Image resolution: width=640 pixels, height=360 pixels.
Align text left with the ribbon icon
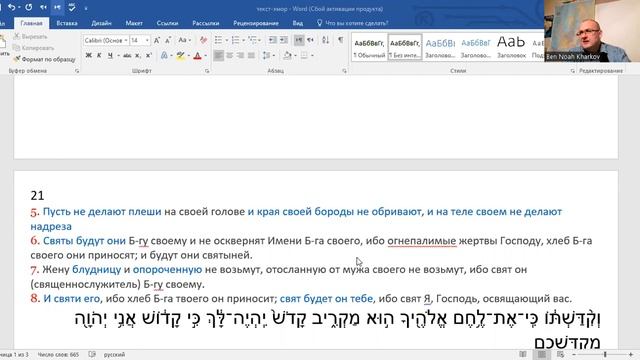point(218,55)
